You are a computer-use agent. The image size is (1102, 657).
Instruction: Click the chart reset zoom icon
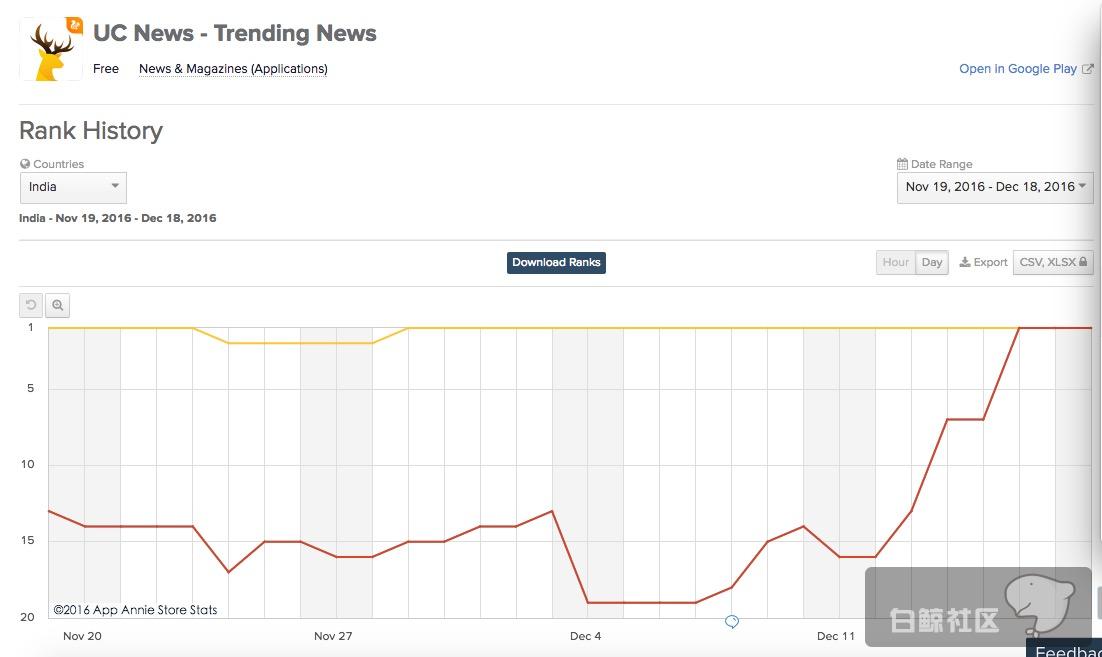coord(31,305)
